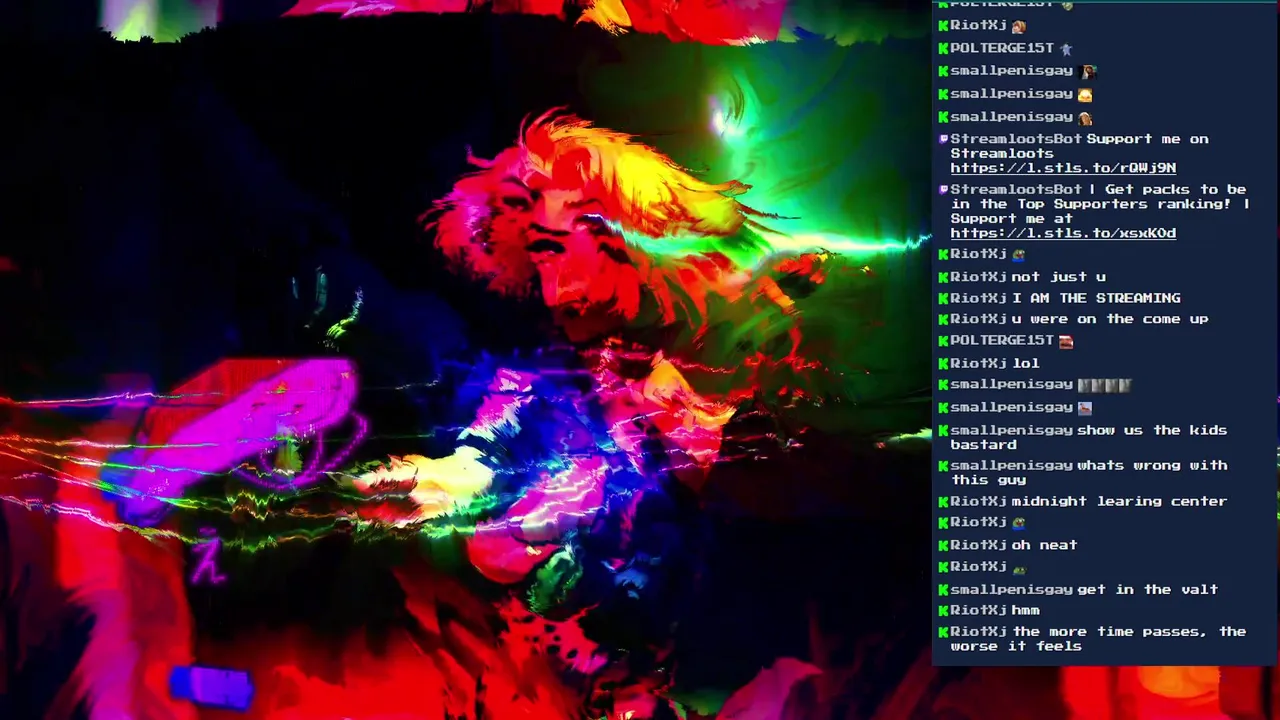Click the message text 'oh neat'

tap(1045, 545)
